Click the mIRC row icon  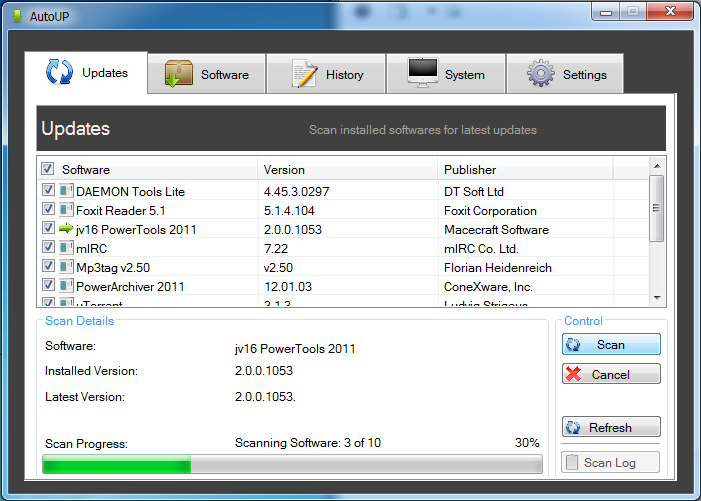[x=66, y=248]
